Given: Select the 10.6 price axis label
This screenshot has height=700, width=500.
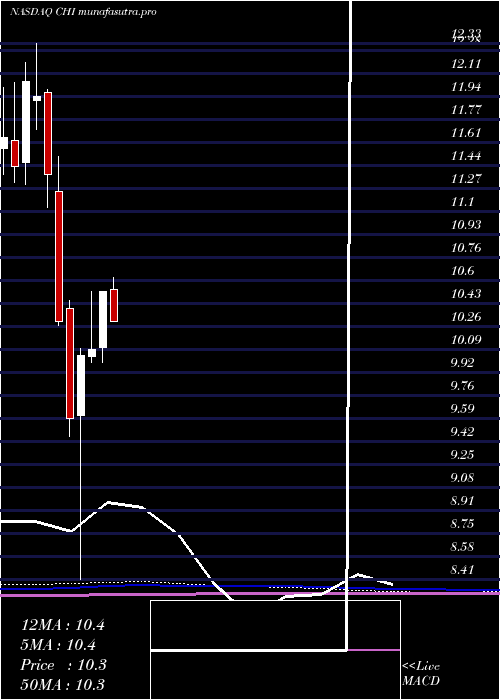Looking at the screenshot, I should click(x=462, y=271).
